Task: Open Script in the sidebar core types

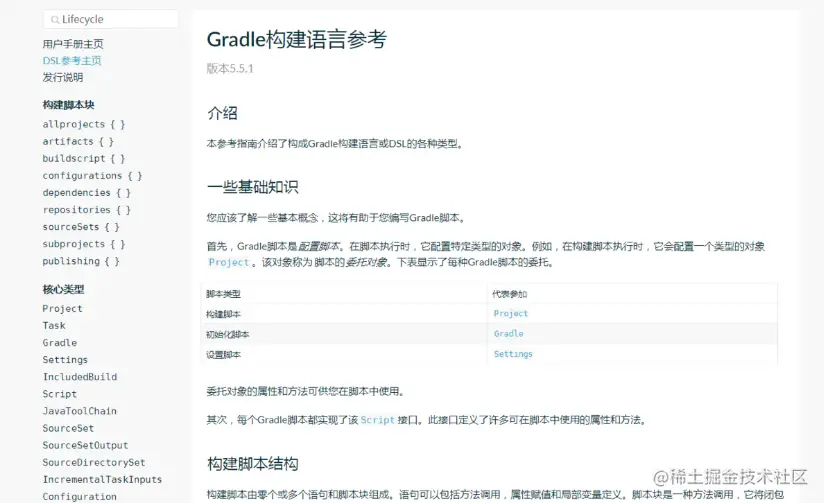Action: [x=60, y=394]
